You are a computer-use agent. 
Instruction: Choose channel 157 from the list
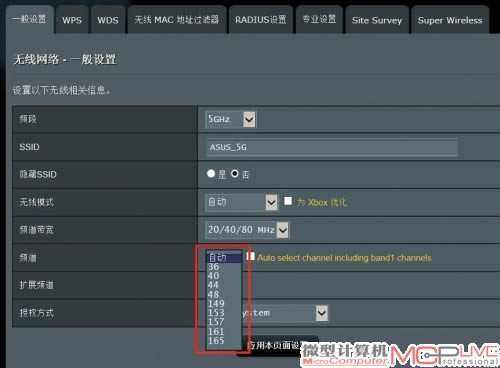pos(224,322)
